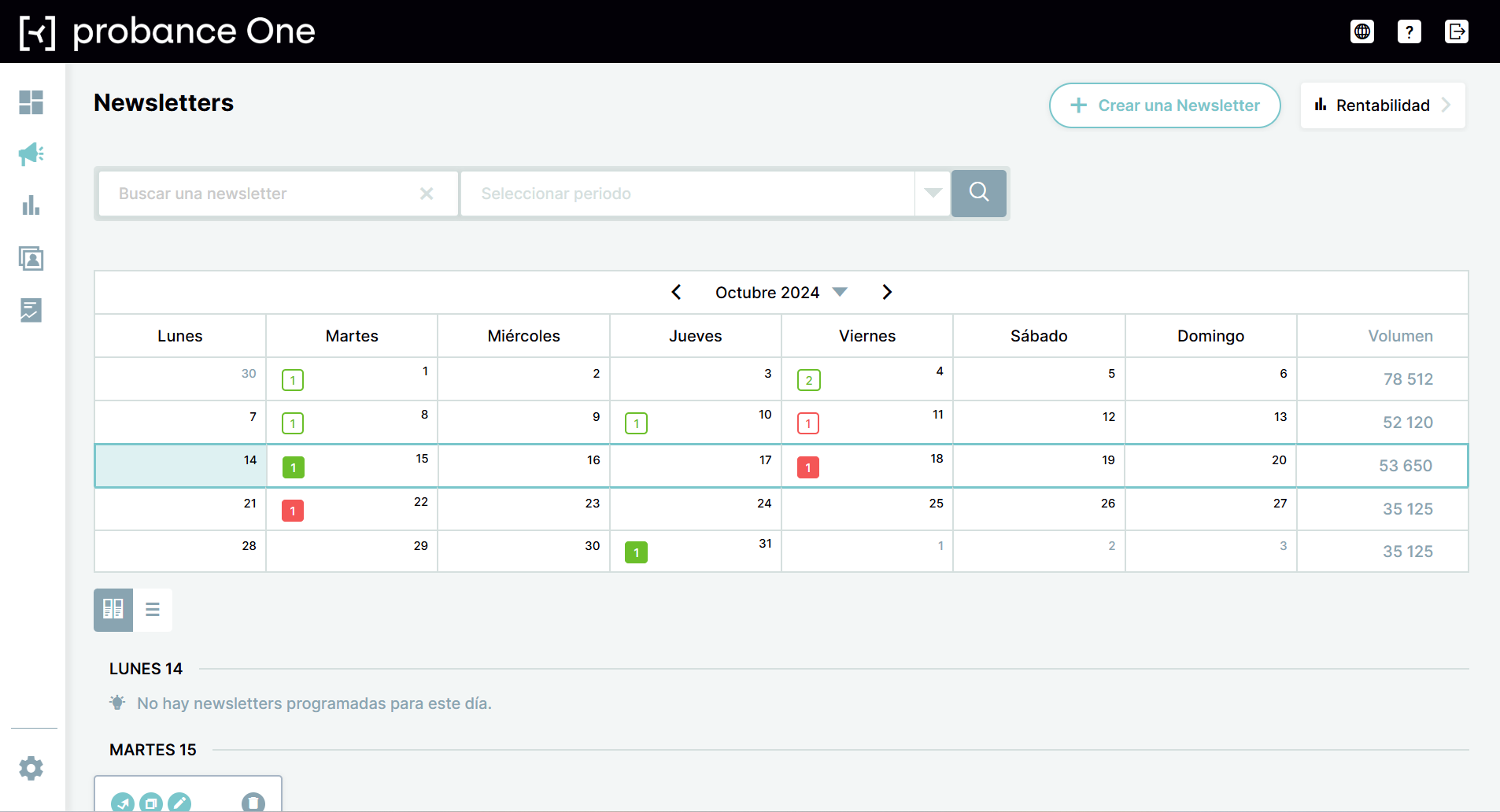Open the contacts icon in the sidebar

point(31,258)
